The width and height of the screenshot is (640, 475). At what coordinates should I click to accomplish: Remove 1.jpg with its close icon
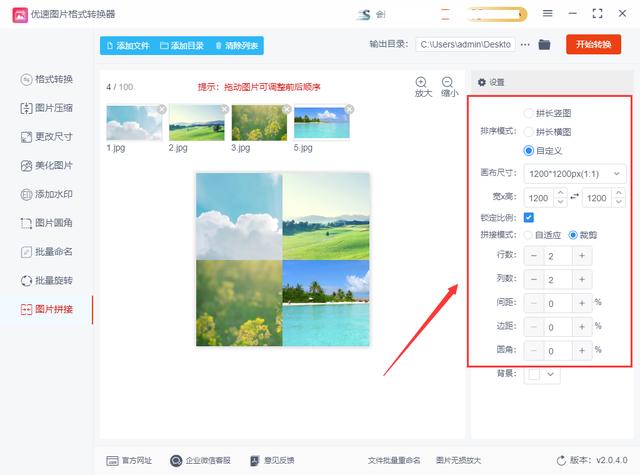[x=162, y=109]
